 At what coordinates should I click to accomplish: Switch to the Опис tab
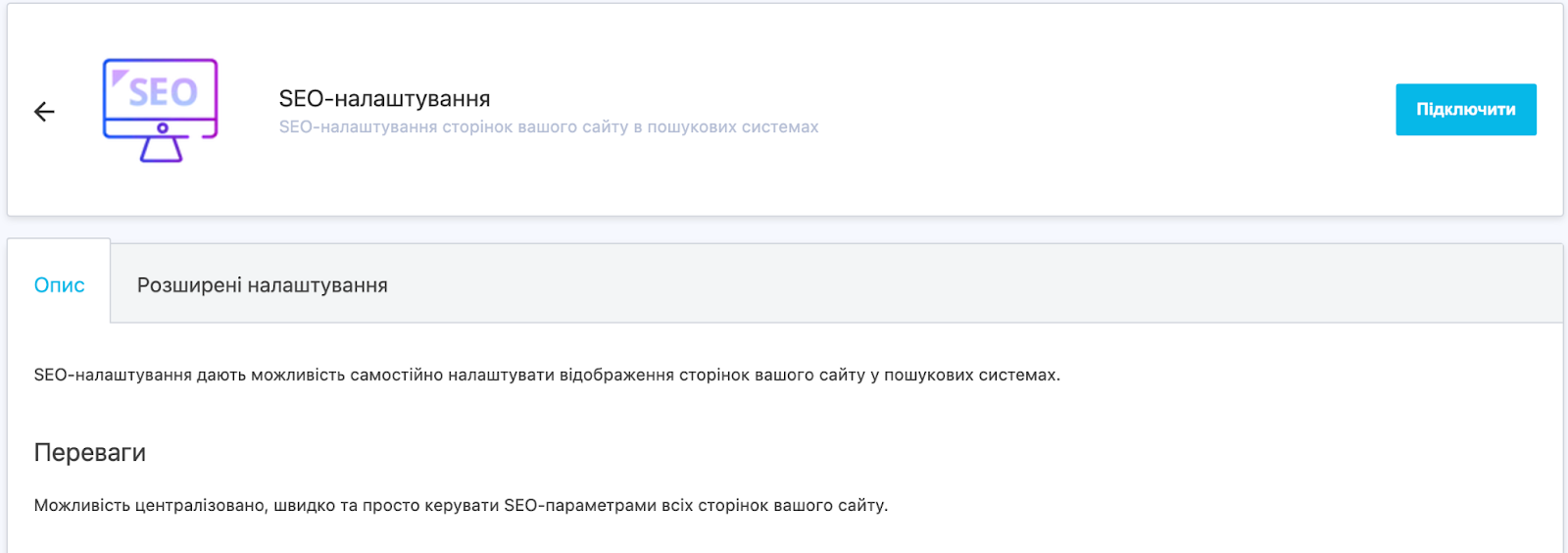pos(59,285)
